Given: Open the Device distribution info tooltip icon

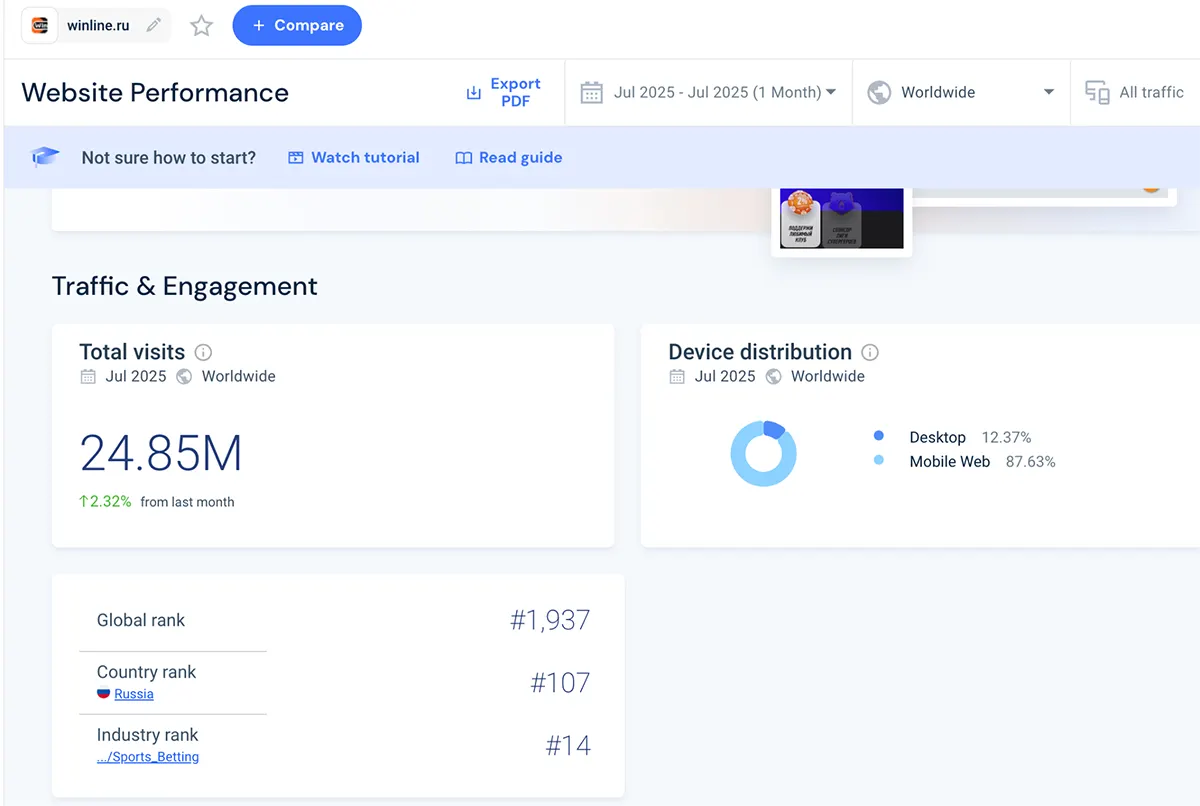Looking at the screenshot, I should point(870,352).
